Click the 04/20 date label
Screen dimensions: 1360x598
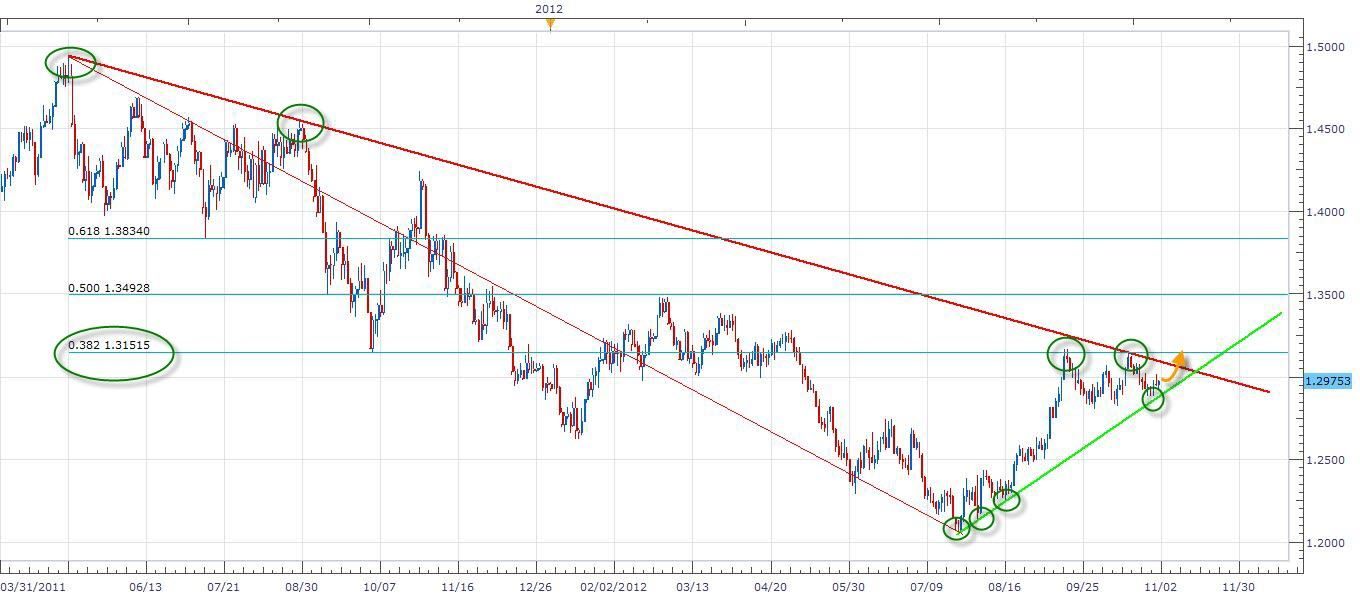click(x=770, y=589)
